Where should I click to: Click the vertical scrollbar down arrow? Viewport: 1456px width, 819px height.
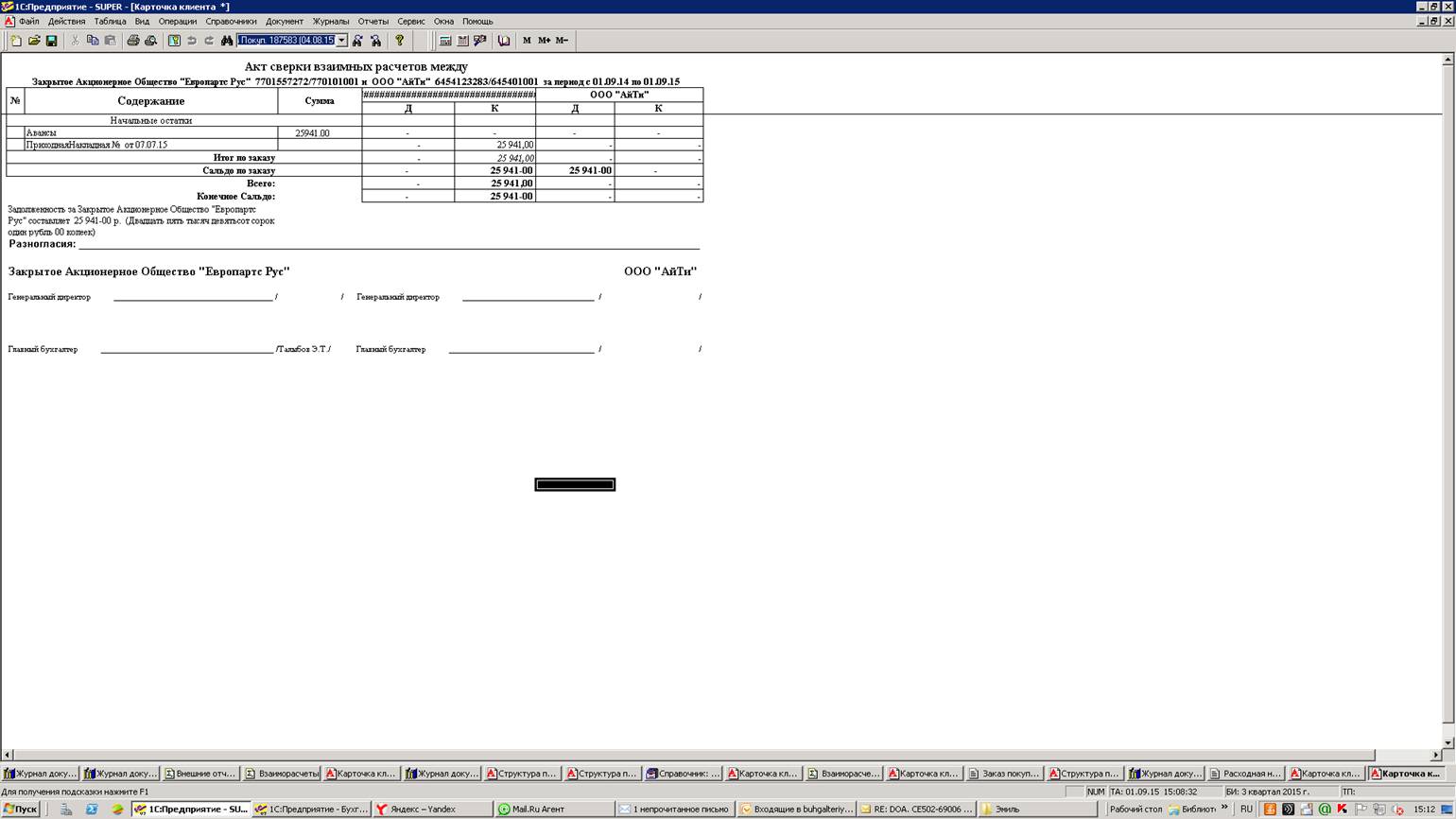pos(1447,742)
